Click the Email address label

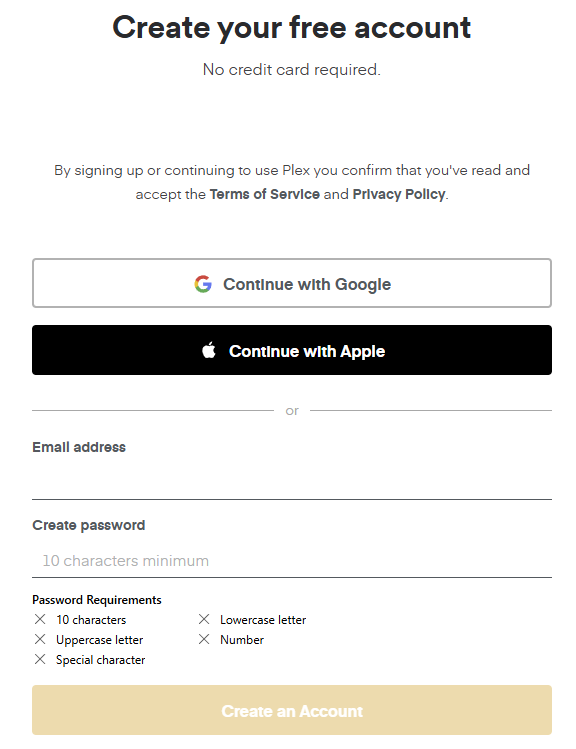pos(79,447)
